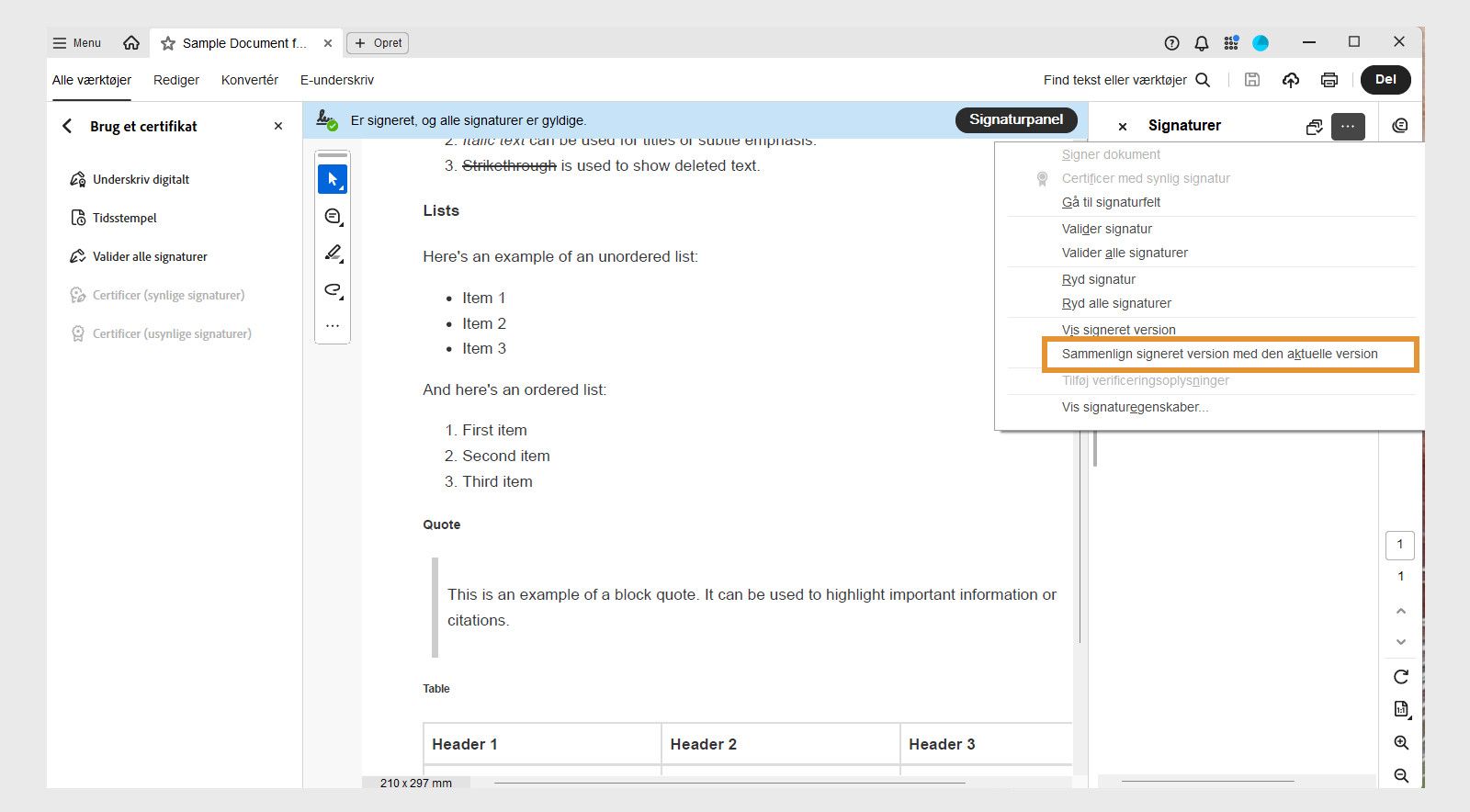1470x812 pixels.
Task: Go to previous page with up chevron
Action: pyautogui.click(x=1400, y=611)
